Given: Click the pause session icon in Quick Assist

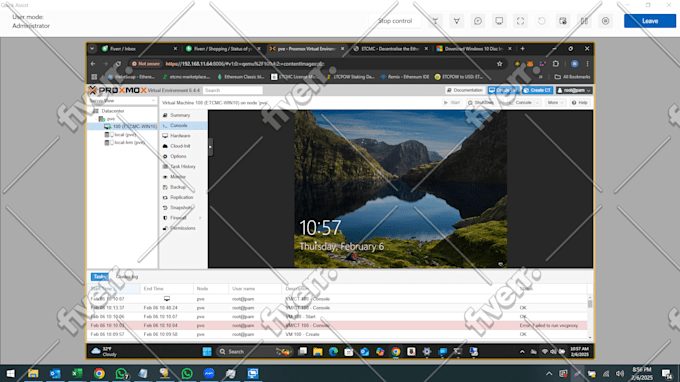Looking at the screenshot, I should click(584, 21).
